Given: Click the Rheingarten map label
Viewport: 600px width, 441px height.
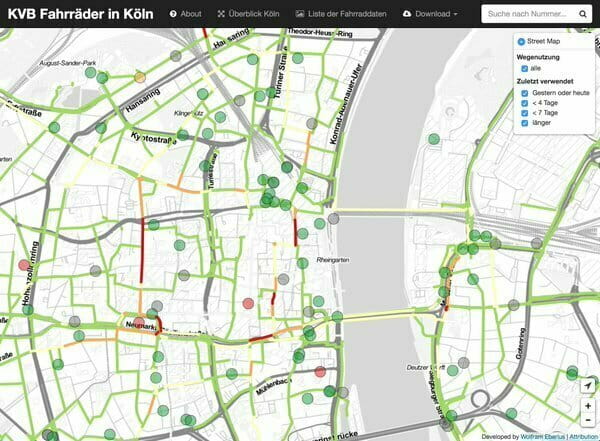Looking at the screenshot, I should click(x=333, y=260).
